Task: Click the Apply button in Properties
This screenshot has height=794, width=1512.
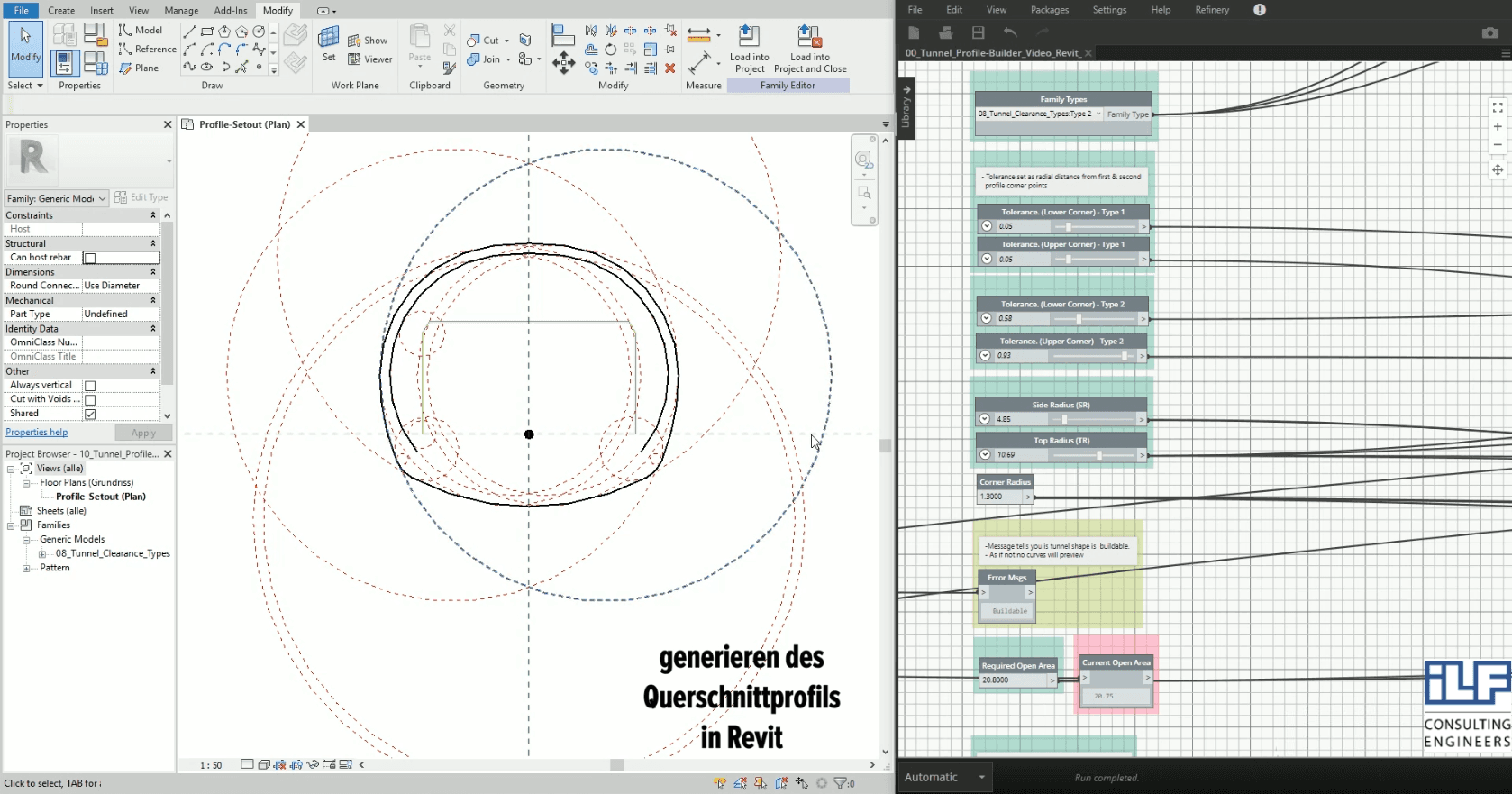Action: tap(143, 434)
